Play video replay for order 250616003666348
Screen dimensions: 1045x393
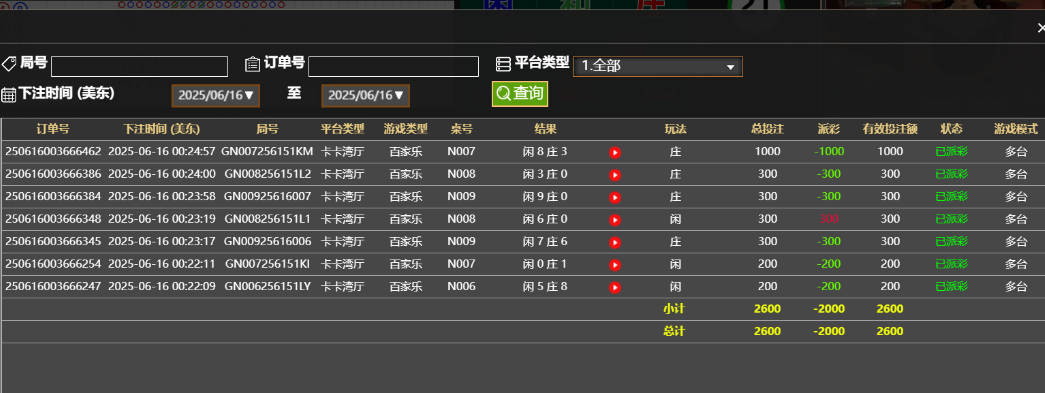[614, 220]
